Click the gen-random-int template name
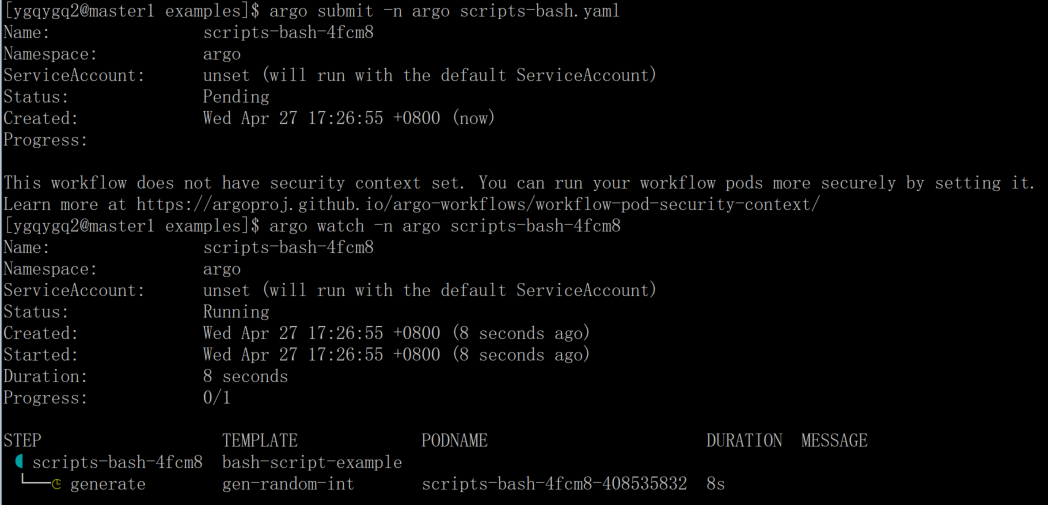Viewport: 1048px width, 505px height. [x=288, y=484]
